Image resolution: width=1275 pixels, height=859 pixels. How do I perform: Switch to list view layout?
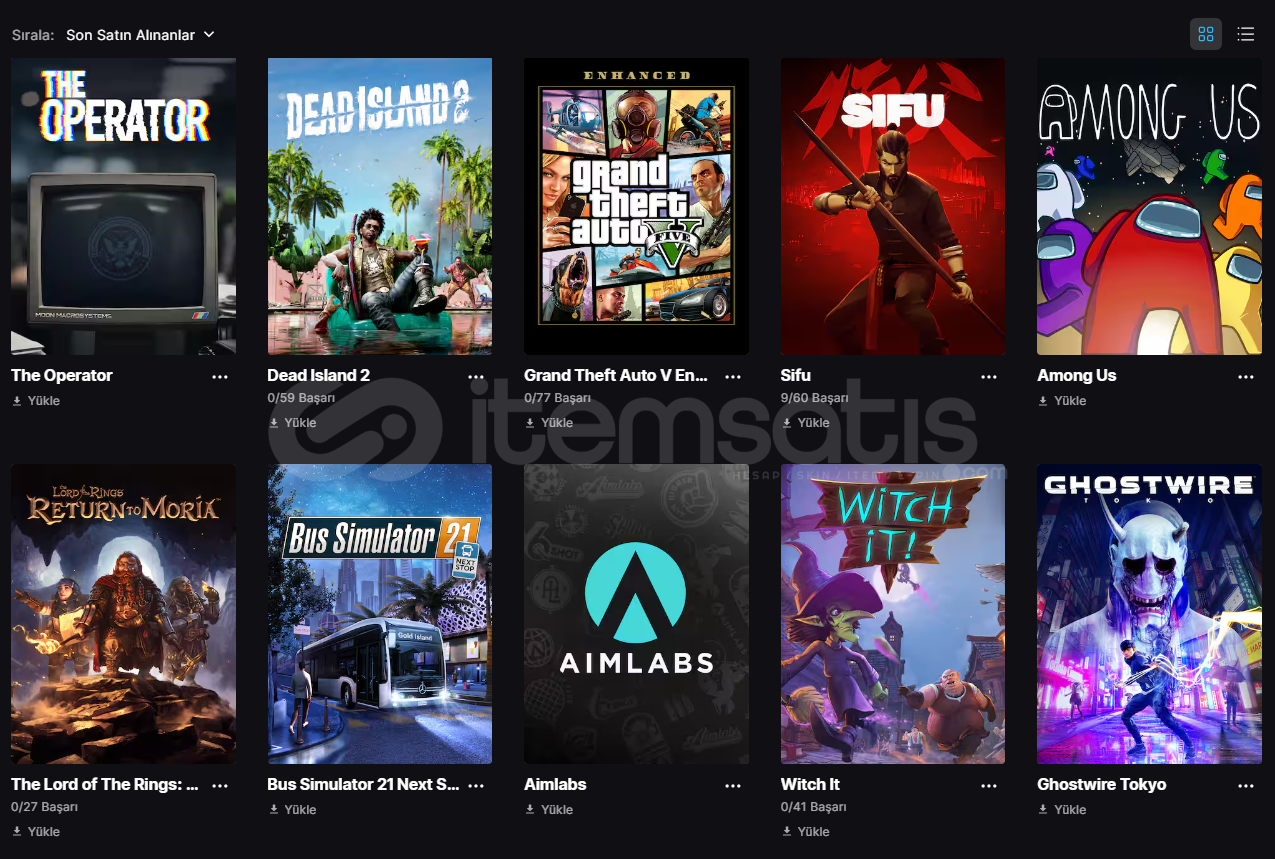(1245, 34)
